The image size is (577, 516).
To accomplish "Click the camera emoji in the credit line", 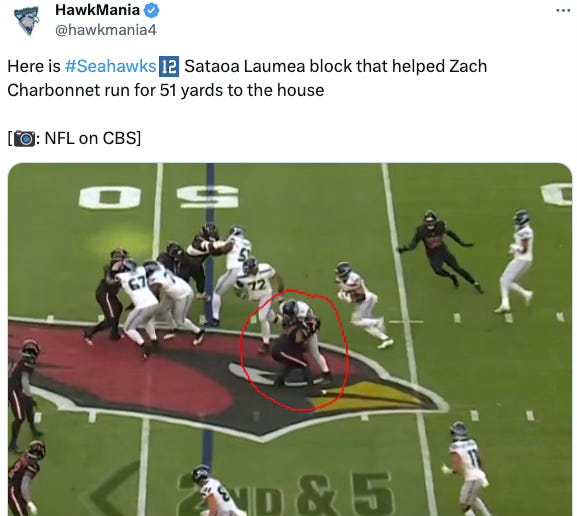I will (25, 139).
